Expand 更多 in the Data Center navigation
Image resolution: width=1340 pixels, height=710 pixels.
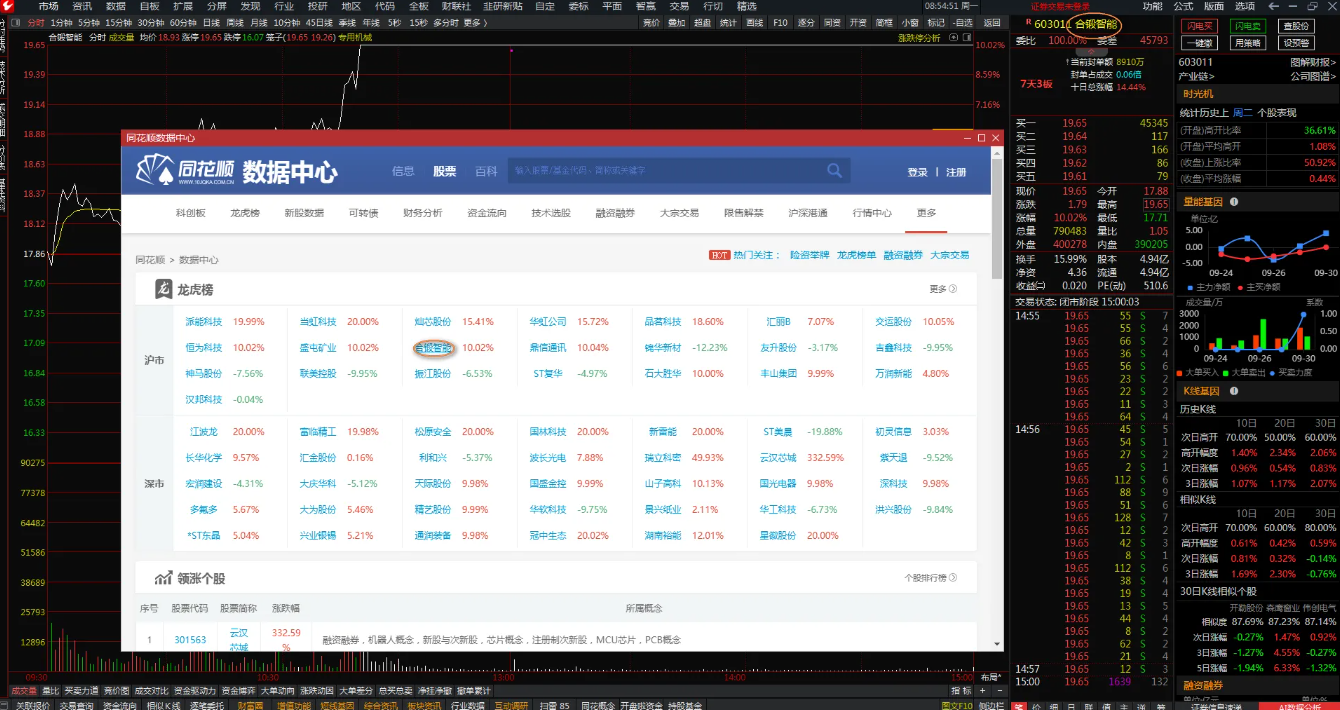click(924, 214)
